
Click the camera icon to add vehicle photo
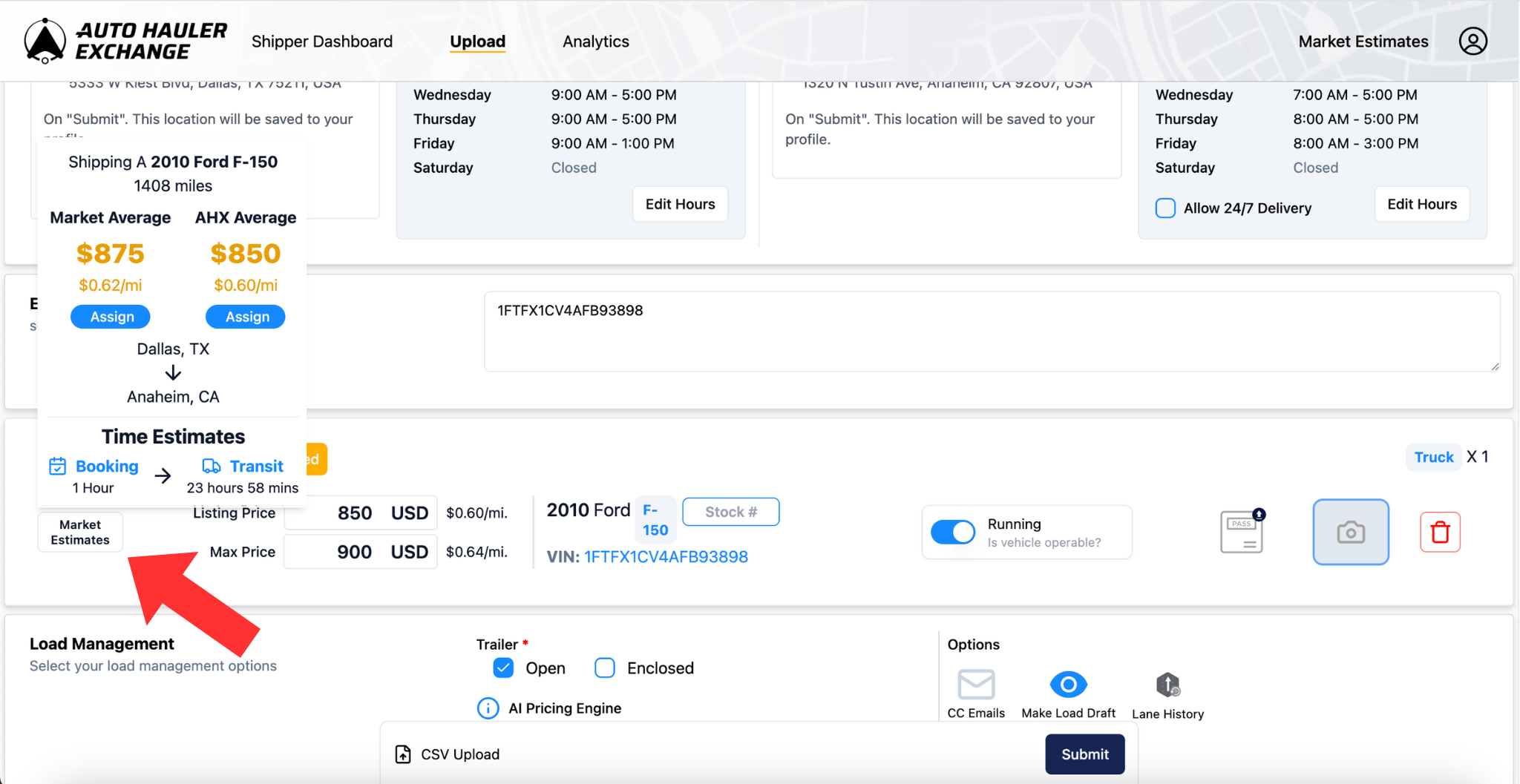pyautogui.click(x=1351, y=532)
